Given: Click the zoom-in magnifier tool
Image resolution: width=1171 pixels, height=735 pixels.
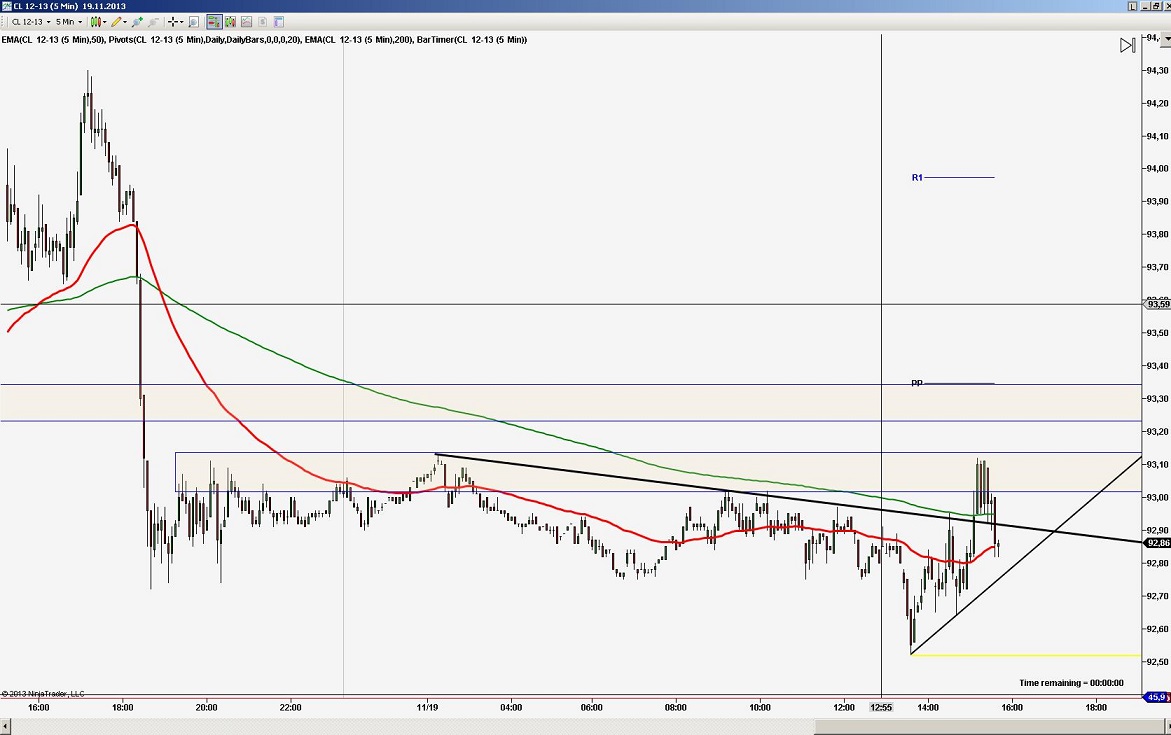Looking at the screenshot, I should coord(135,22).
